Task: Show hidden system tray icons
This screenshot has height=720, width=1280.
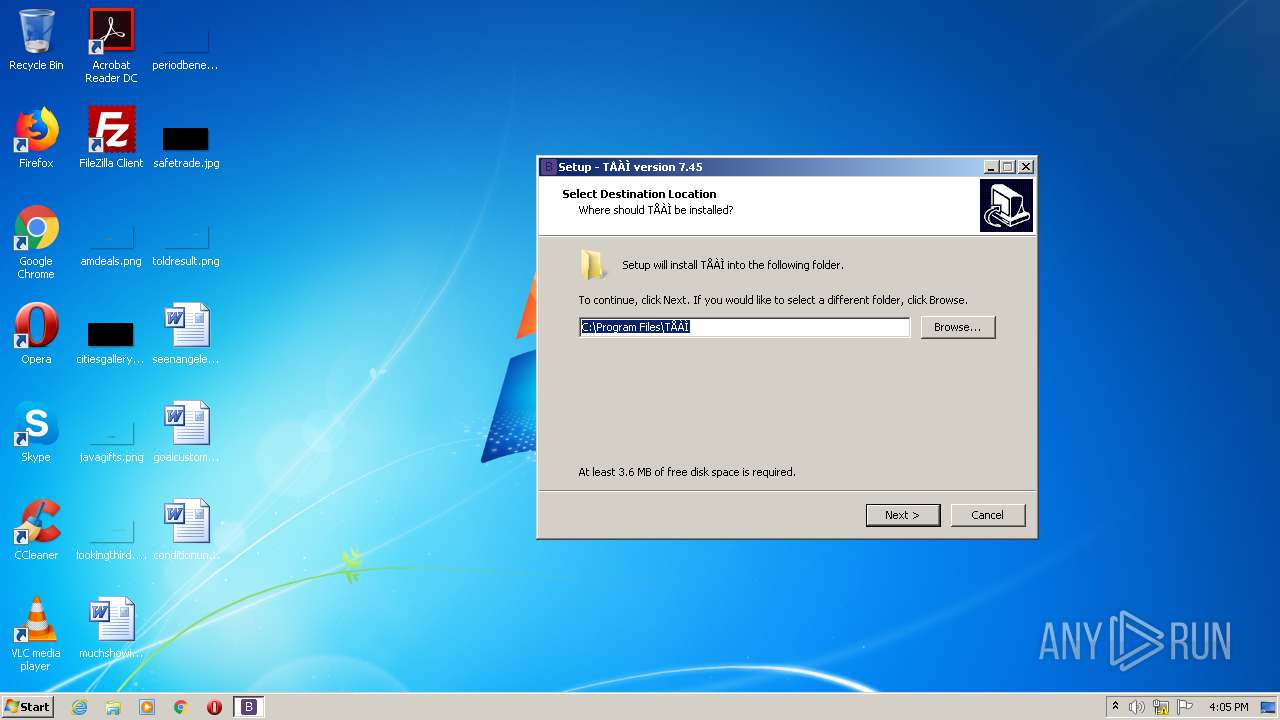Action: 1115,707
